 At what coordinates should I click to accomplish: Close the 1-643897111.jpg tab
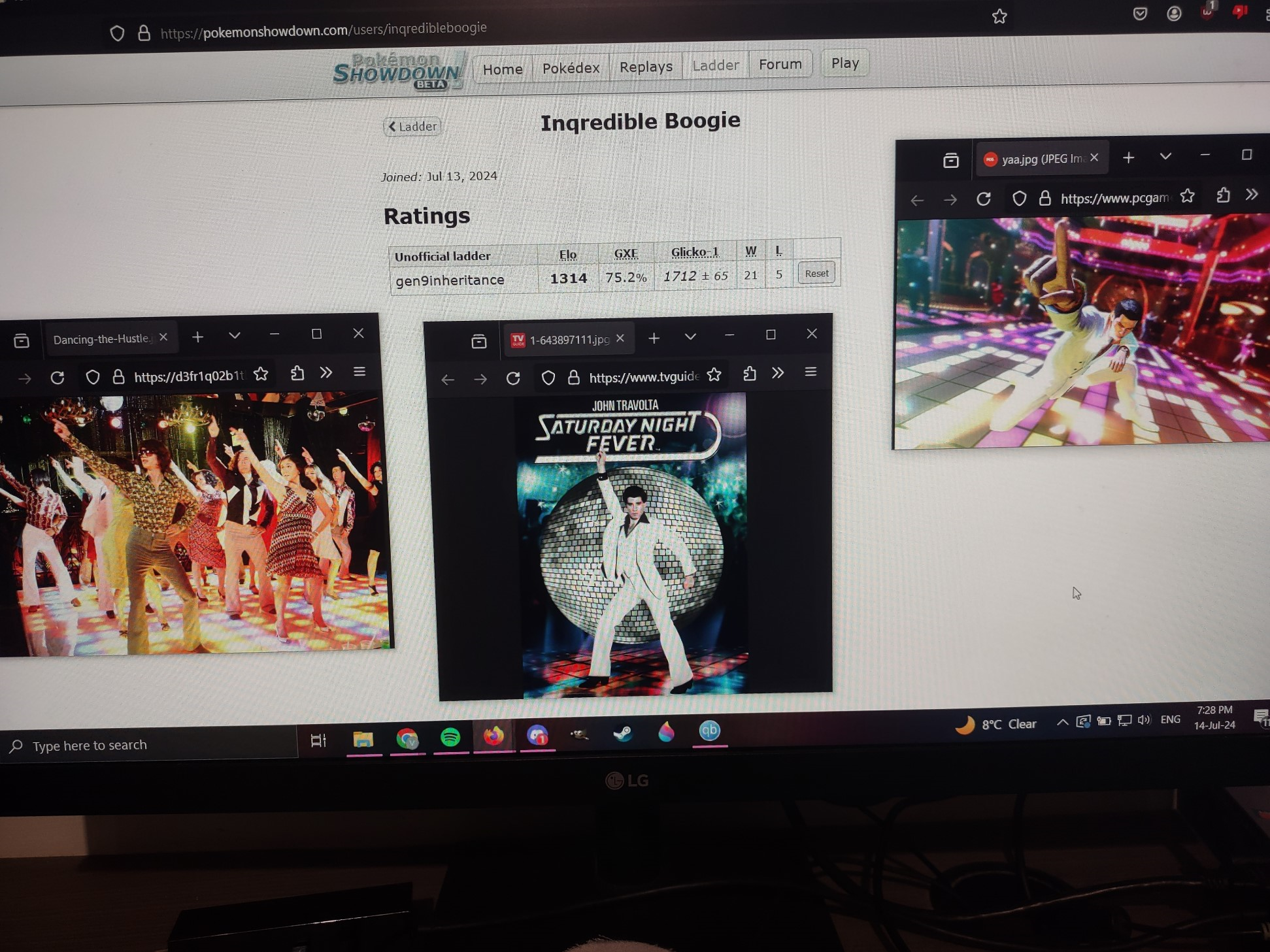(620, 338)
